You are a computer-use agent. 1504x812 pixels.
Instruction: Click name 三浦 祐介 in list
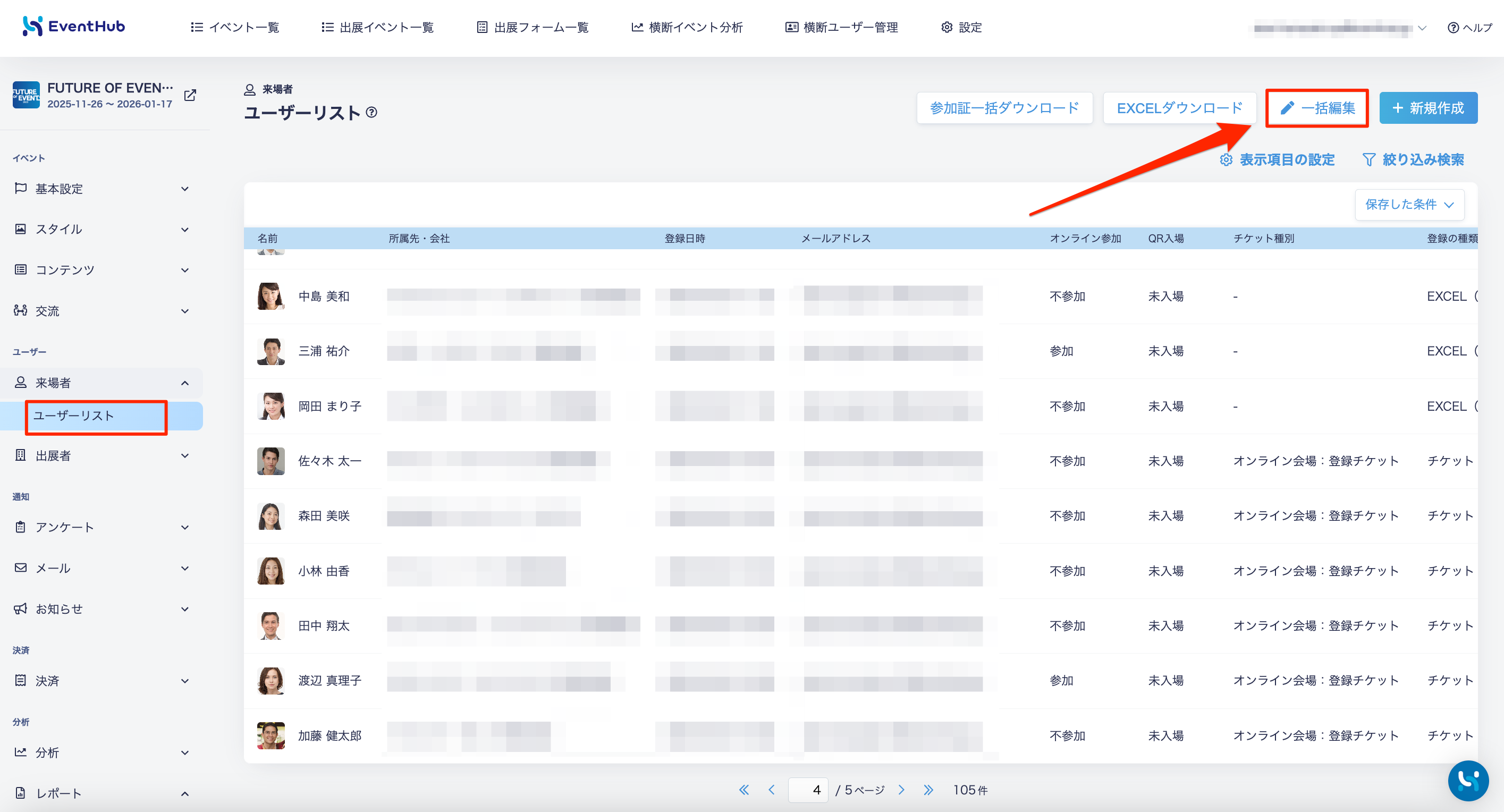tap(324, 351)
